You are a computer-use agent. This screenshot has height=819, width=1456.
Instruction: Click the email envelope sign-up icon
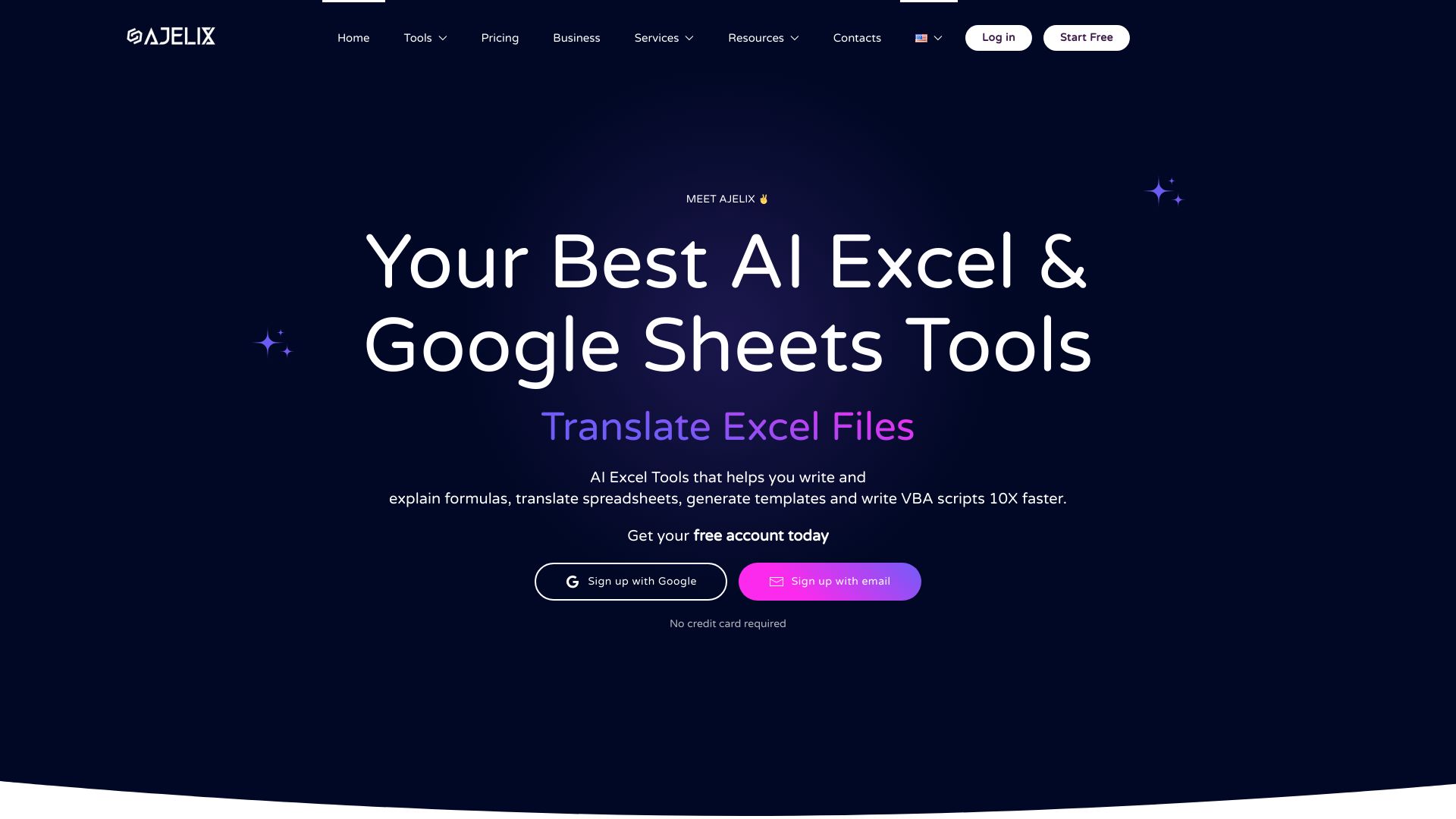tap(777, 581)
